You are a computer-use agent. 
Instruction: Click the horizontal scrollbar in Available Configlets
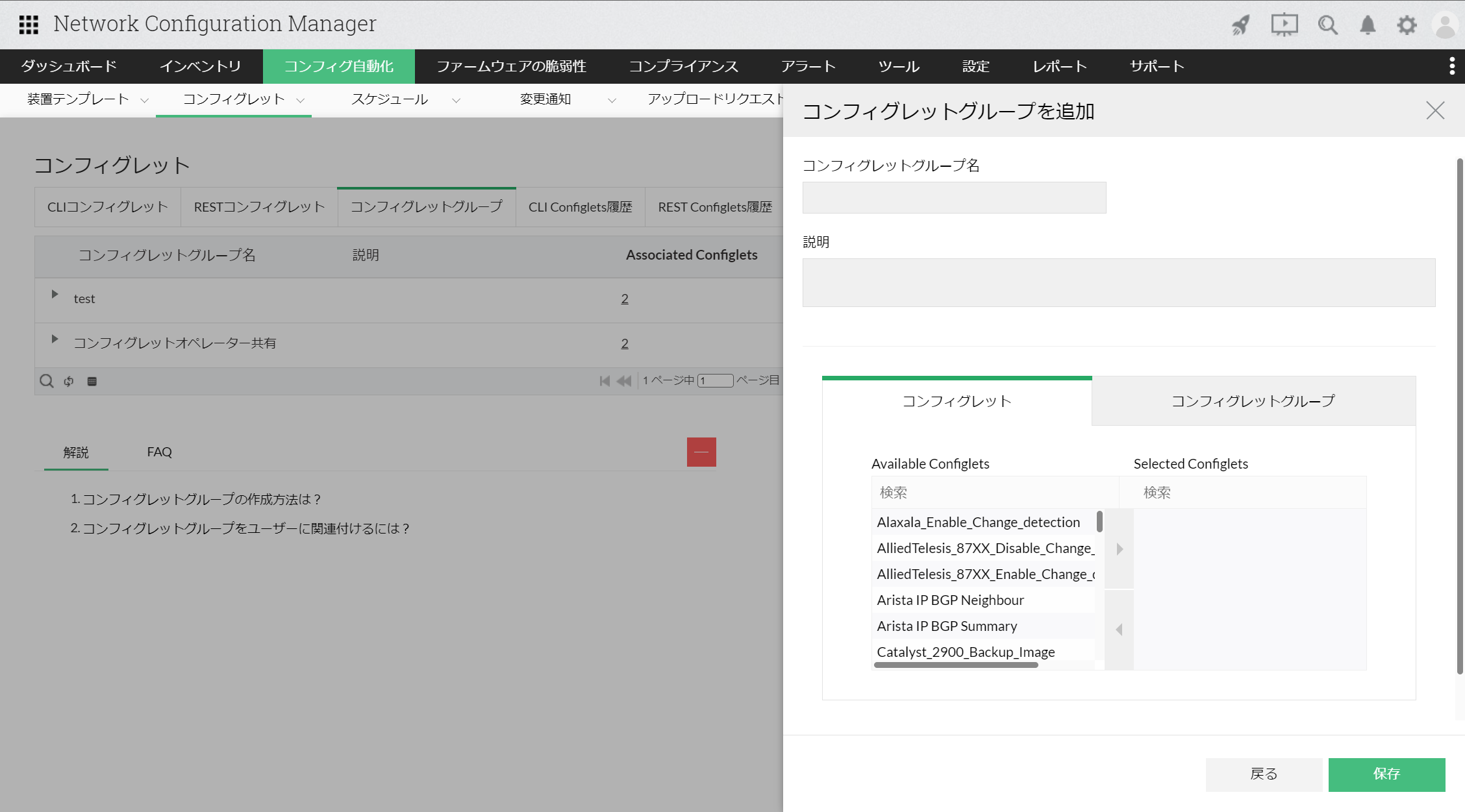tap(956, 665)
